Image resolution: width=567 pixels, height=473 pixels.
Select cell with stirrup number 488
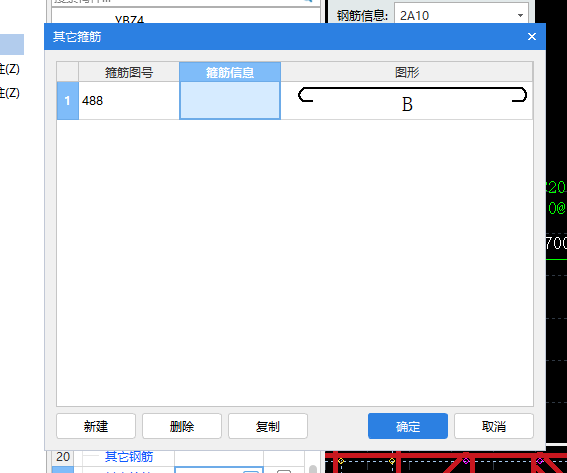pos(129,101)
